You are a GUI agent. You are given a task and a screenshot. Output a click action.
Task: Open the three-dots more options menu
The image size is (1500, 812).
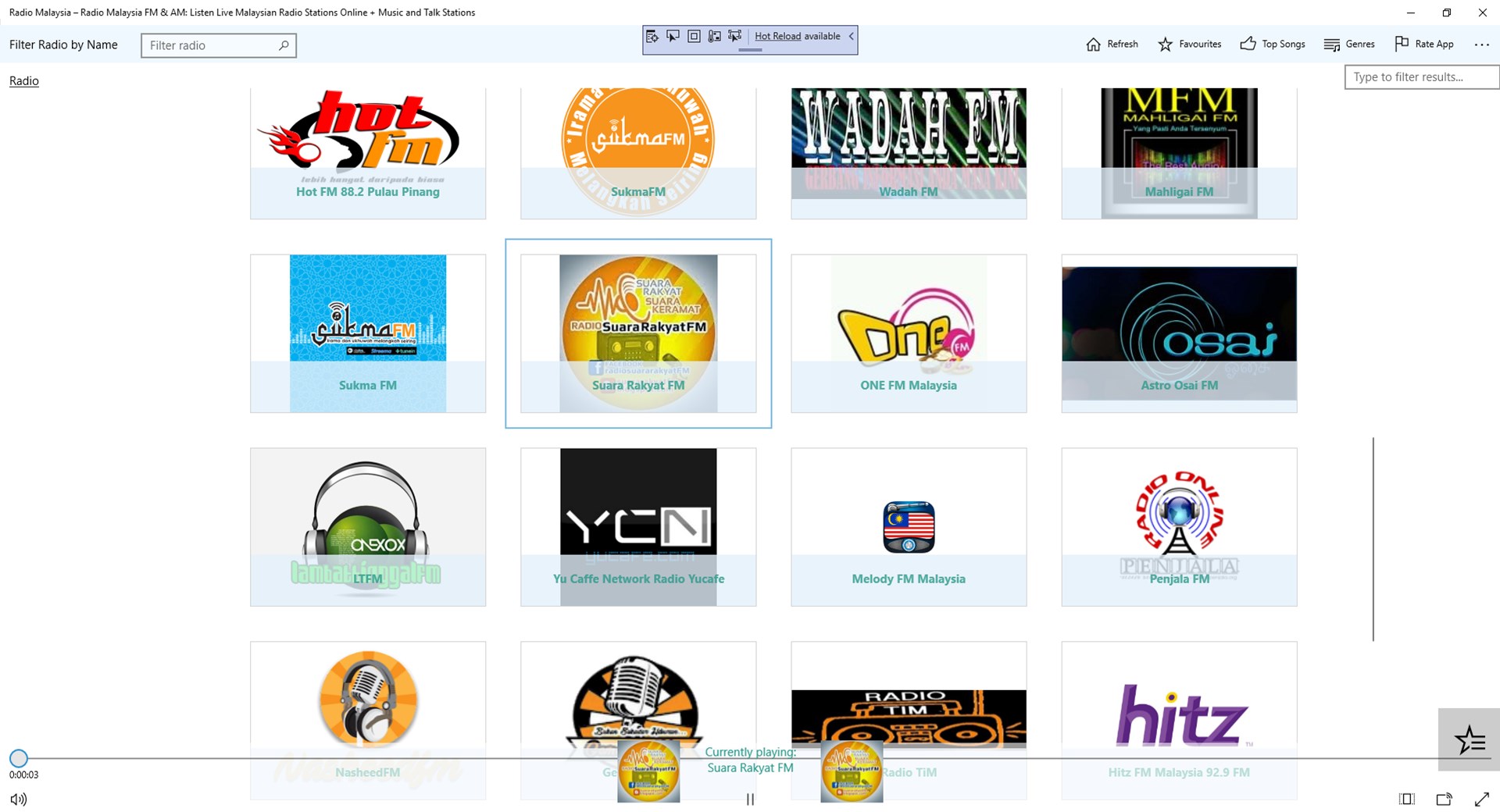tap(1481, 45)
